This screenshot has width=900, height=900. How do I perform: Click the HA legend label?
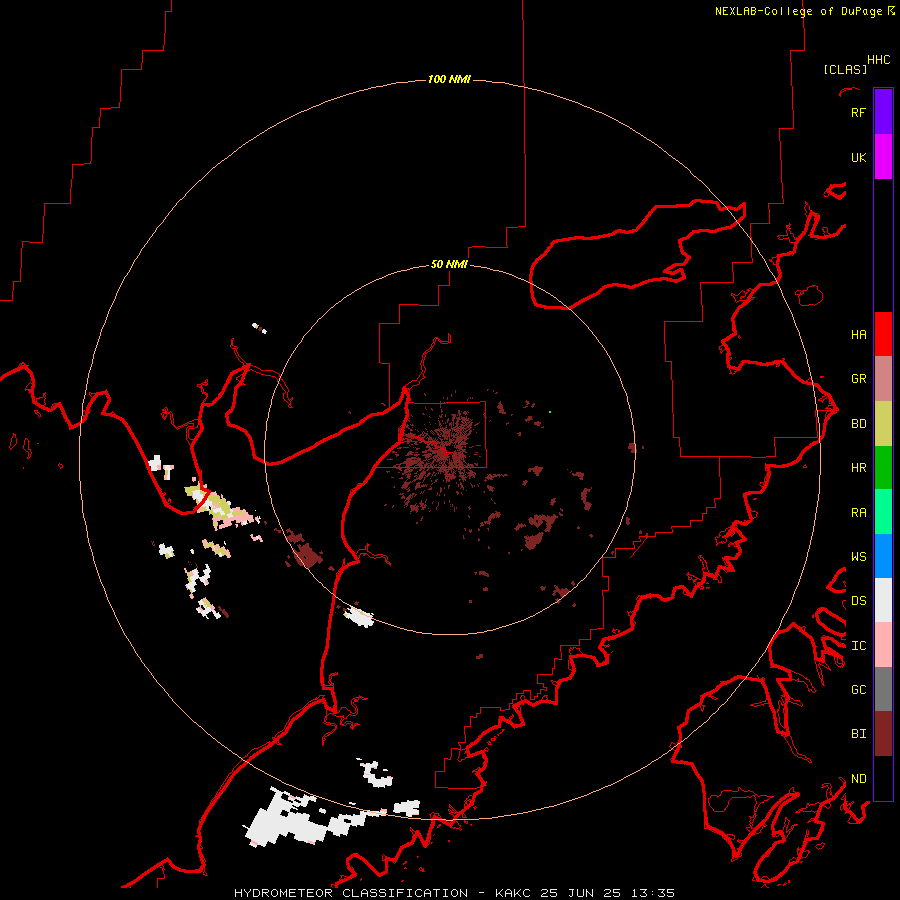858,335
